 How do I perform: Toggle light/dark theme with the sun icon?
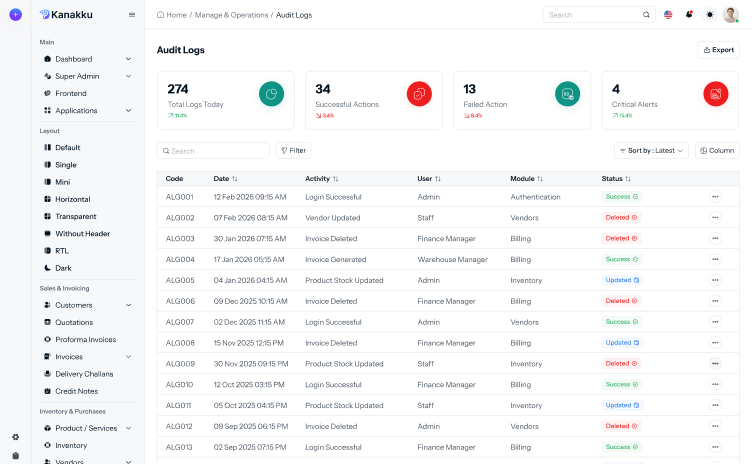pos(710,15)
